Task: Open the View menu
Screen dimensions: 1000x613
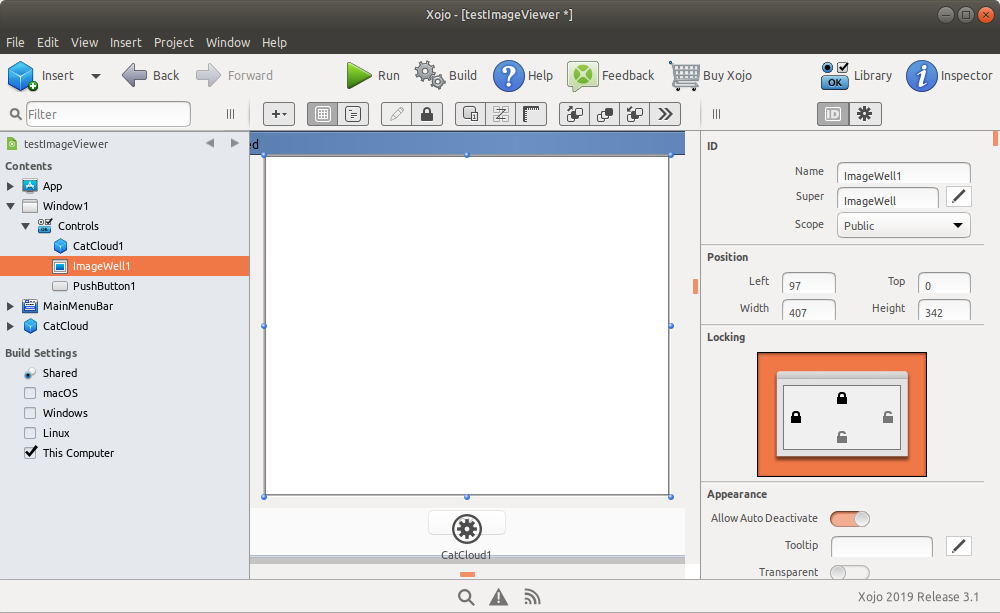Action: (84, 42)
